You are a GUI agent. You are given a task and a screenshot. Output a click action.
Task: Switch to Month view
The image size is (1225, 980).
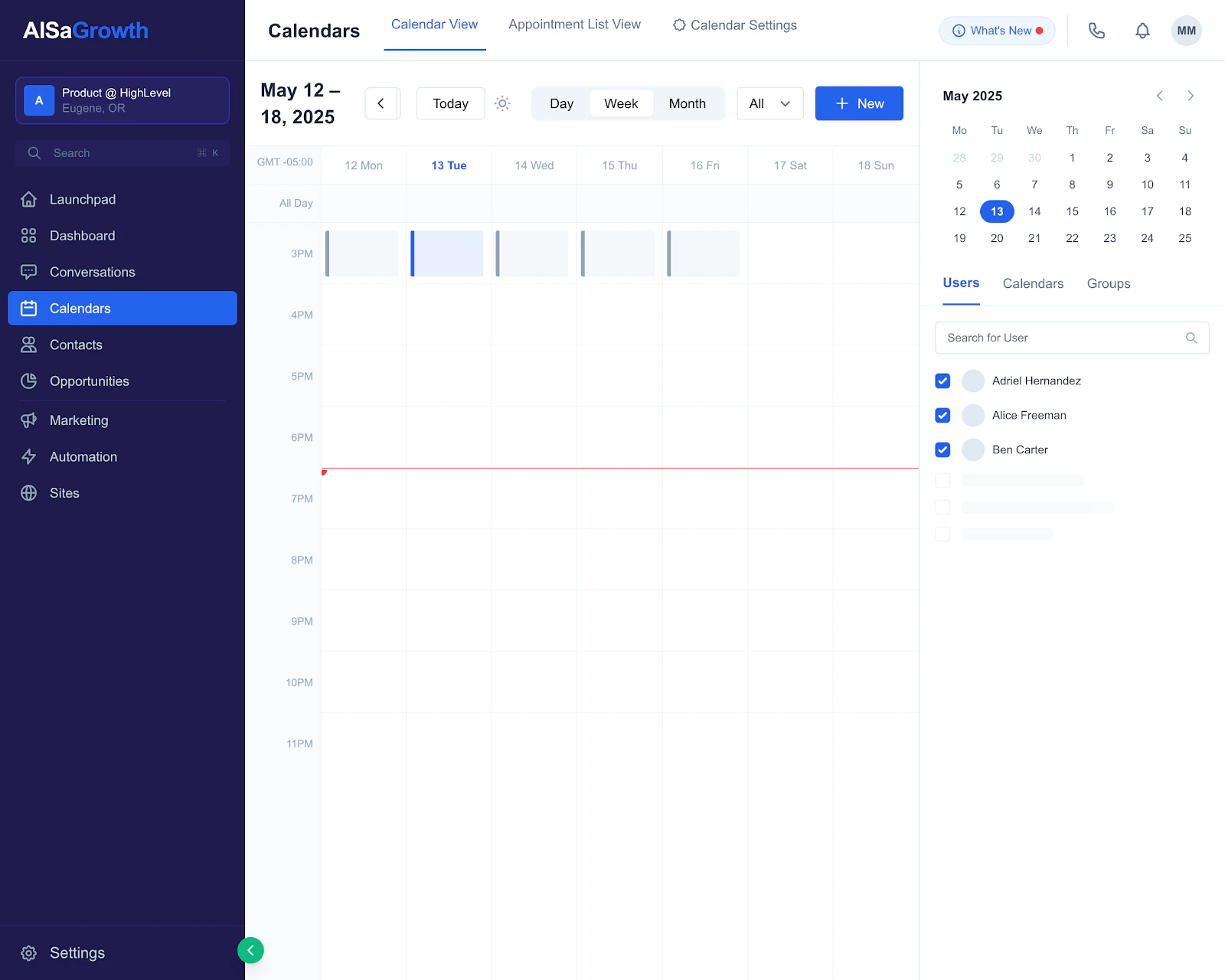point(688,103)
